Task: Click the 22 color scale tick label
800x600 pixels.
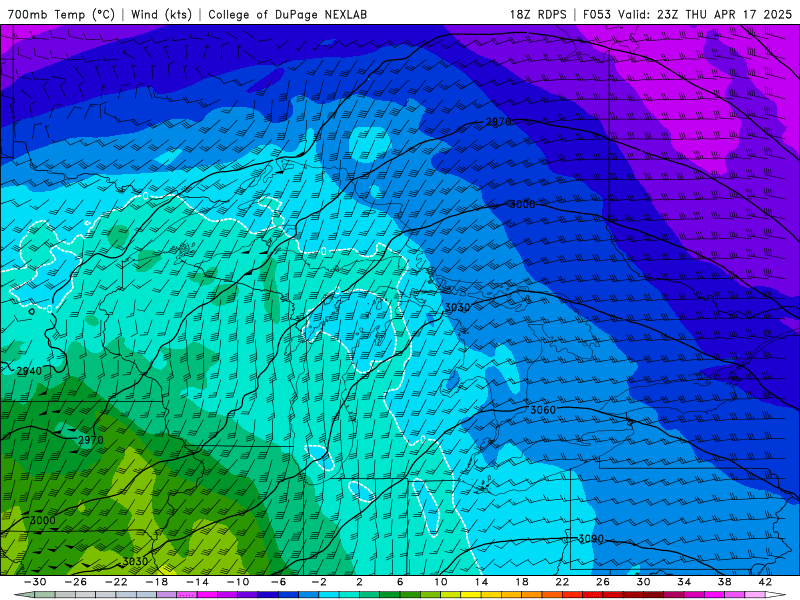Action: [562, 582]
